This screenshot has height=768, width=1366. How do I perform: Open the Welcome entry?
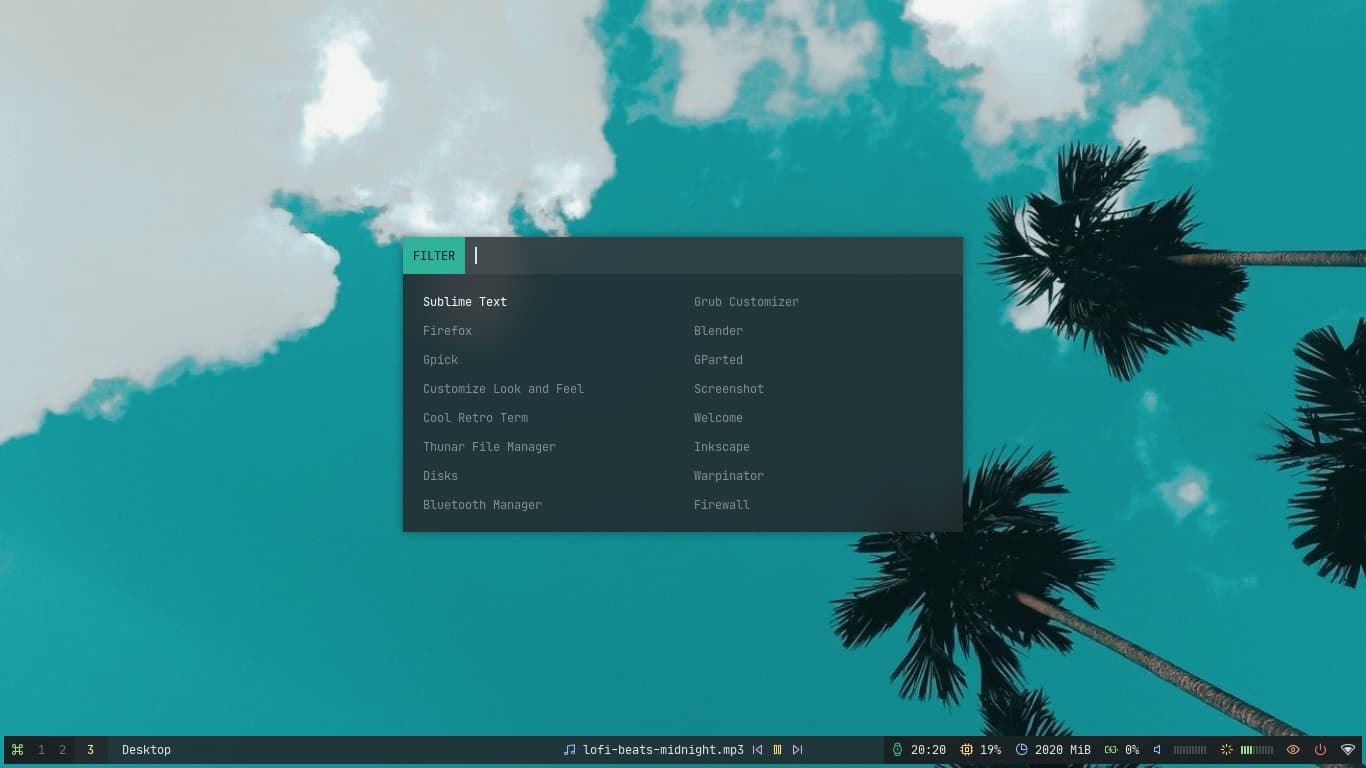click(x=718, y=418)
